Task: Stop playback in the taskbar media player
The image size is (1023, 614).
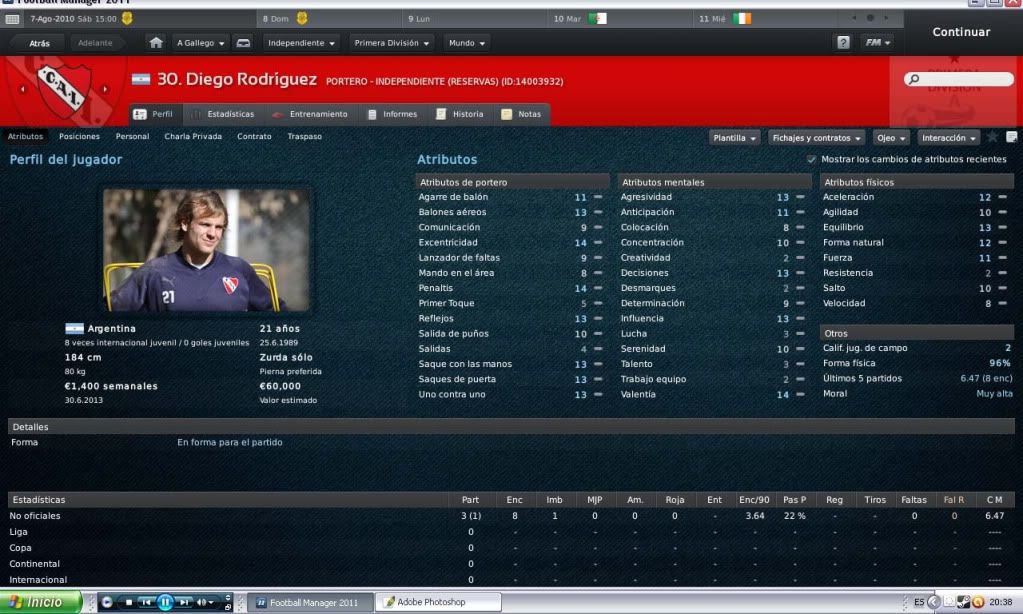Action: [x=129, y=602]
